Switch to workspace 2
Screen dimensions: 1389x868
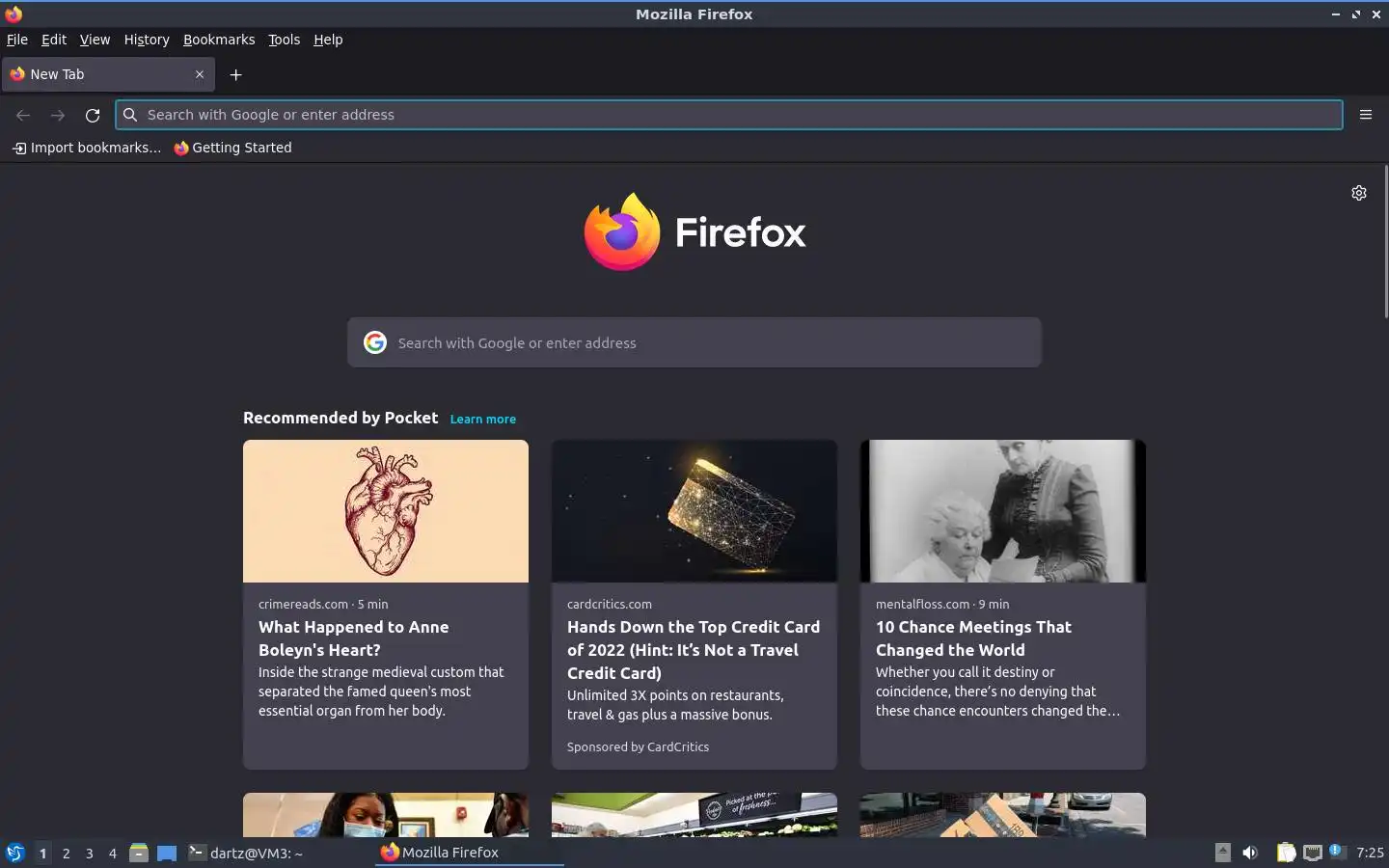click(66, 853)
